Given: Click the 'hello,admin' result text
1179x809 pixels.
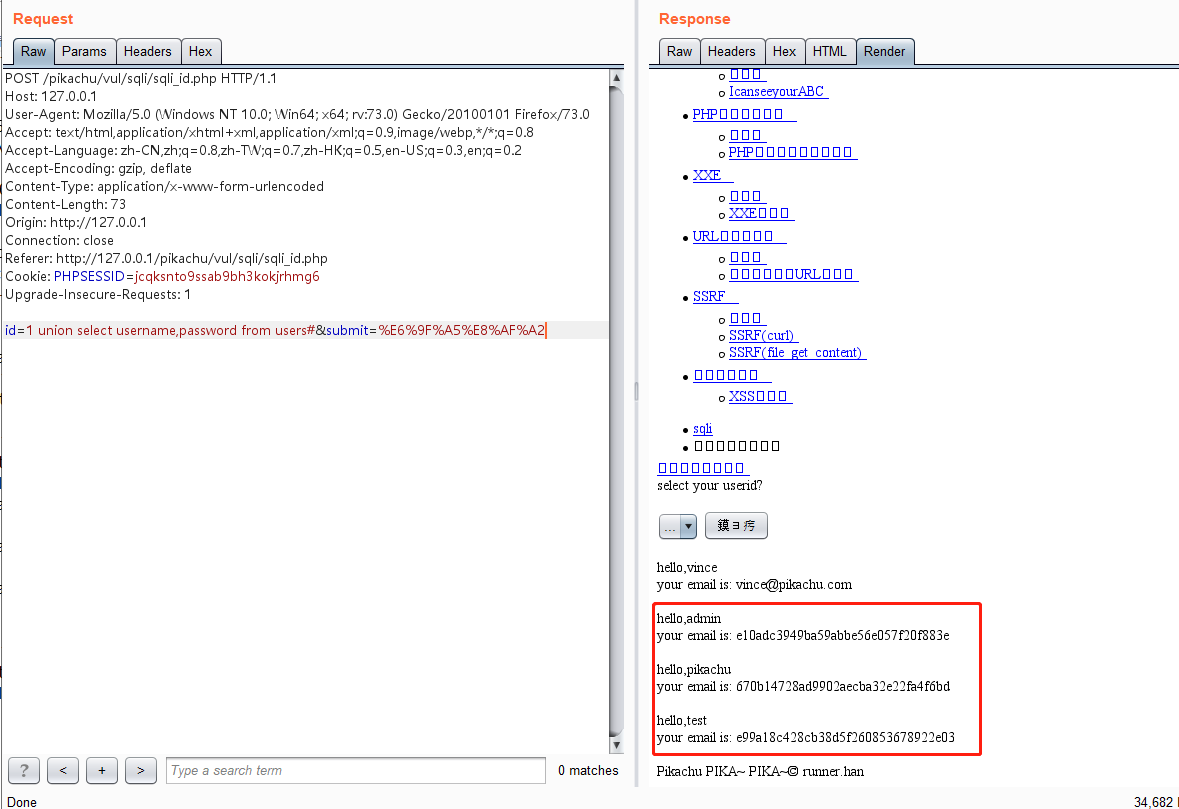Looking at the screenshot, I should 689,618.
